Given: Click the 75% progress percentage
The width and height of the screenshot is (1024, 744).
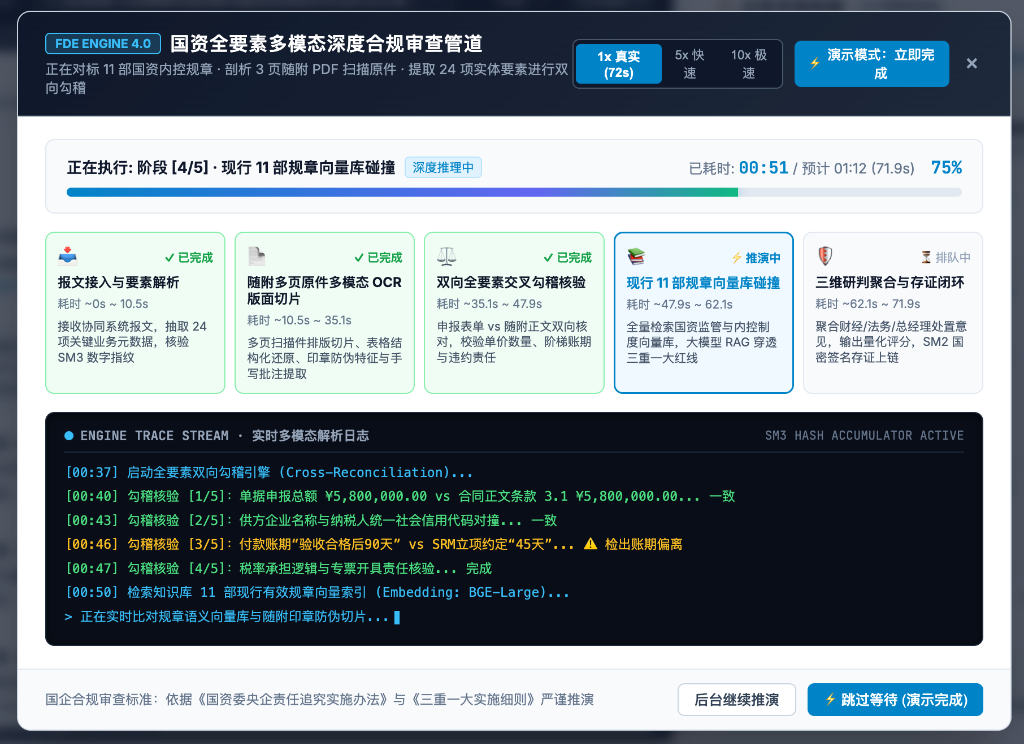Looking at the screenshot, I should coord(946,168).
